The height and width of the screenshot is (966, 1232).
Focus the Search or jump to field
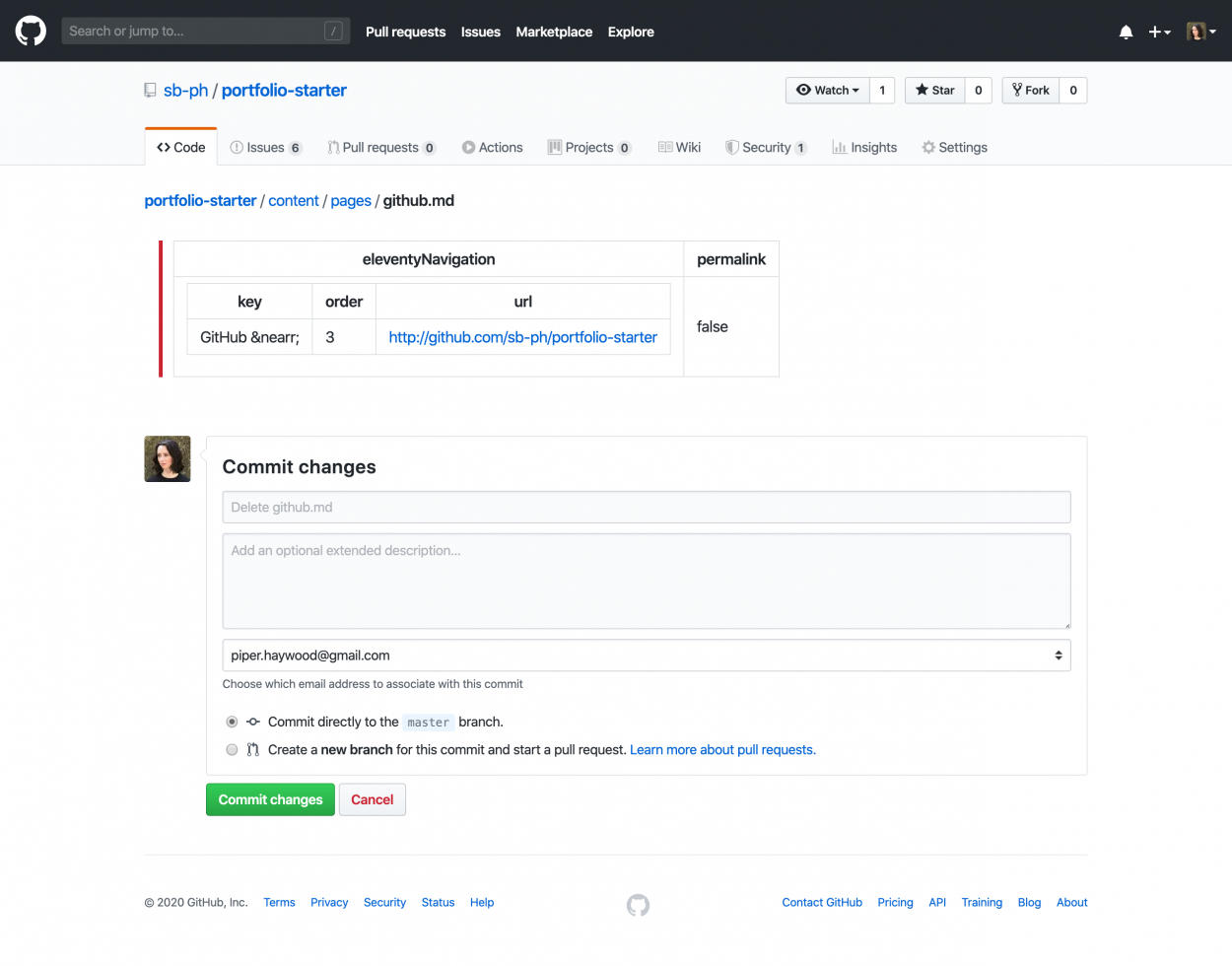tap(206, 32)
